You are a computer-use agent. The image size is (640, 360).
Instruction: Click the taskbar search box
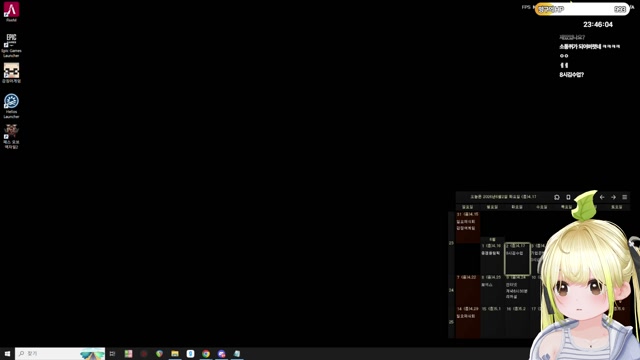(x=60, y=353)
